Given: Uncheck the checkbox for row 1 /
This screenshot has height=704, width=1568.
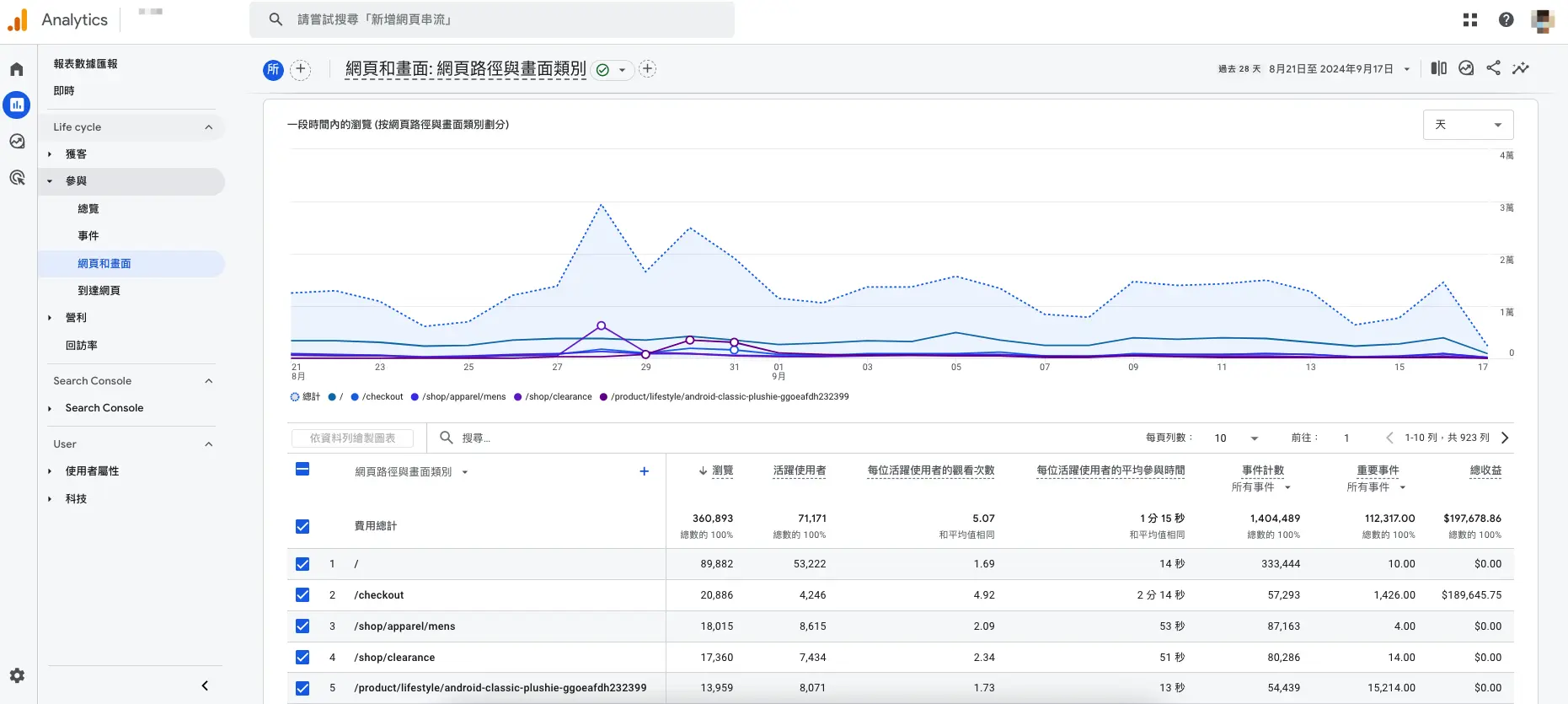Looking at the screenshot, I should [x=302, y=564].
